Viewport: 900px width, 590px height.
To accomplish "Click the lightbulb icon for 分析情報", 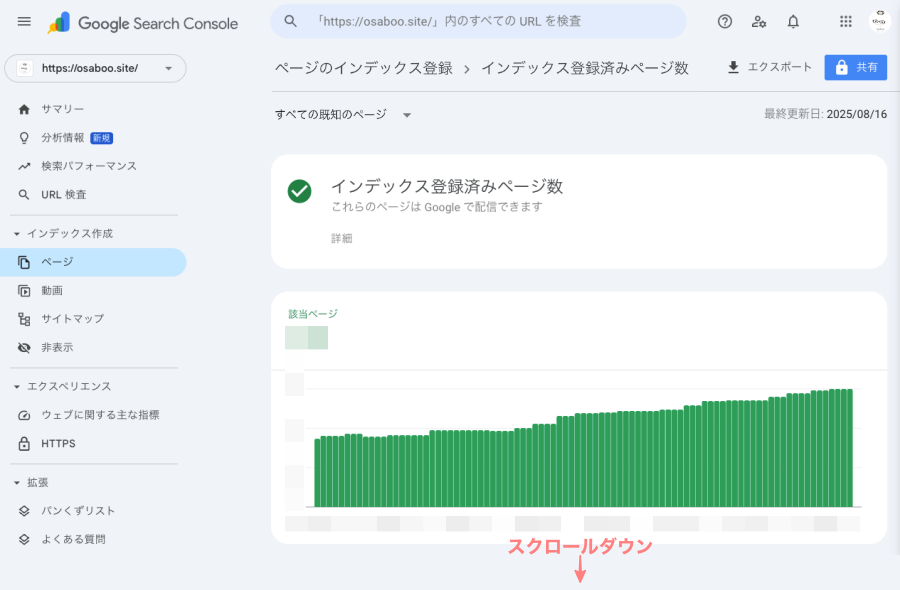I will tap(24, 138).
